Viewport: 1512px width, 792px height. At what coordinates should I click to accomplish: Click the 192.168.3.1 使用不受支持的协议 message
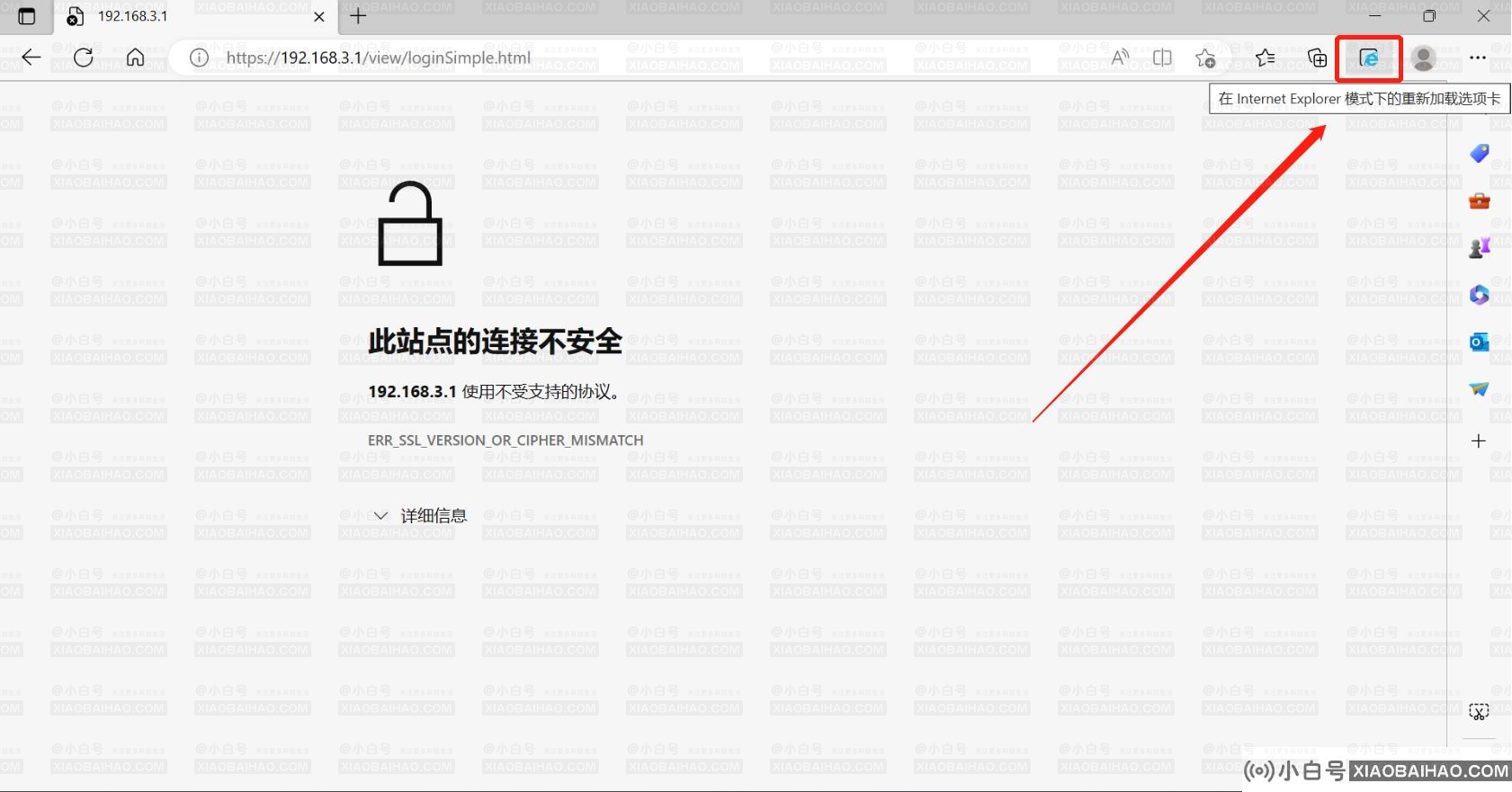[x=495, y=392]
